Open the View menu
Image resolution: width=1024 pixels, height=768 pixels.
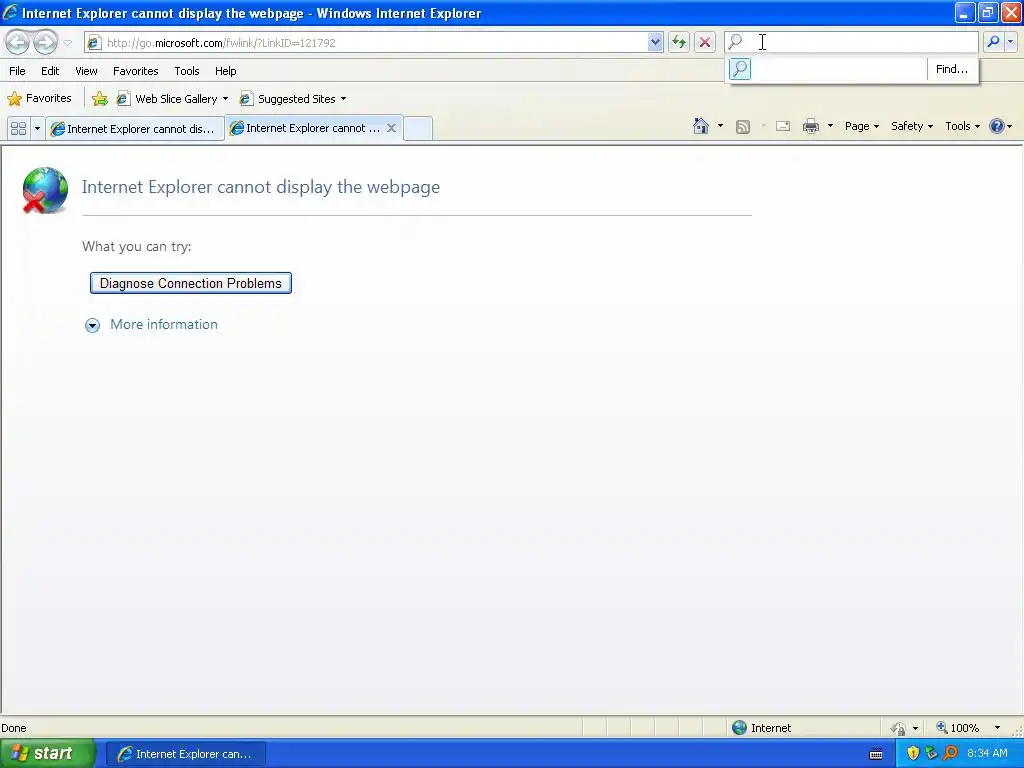(x=86, y=71)
